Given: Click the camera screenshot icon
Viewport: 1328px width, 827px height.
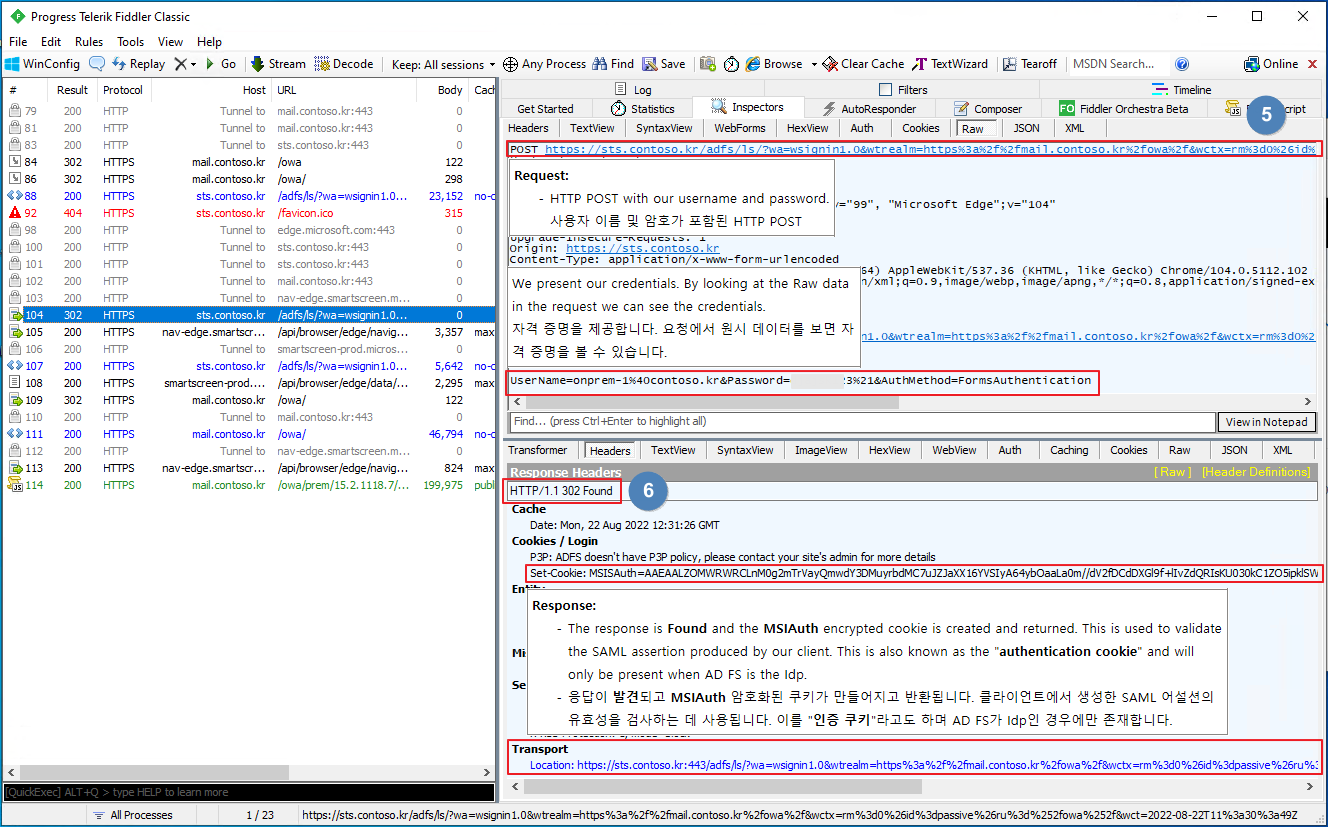Looking at the screenshot, I should 708,64.
